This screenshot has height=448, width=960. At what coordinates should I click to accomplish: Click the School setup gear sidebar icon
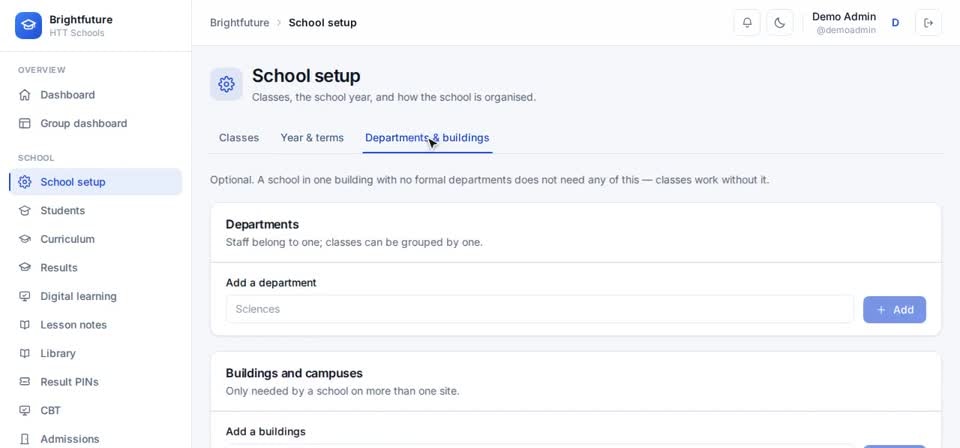point(24,182)
